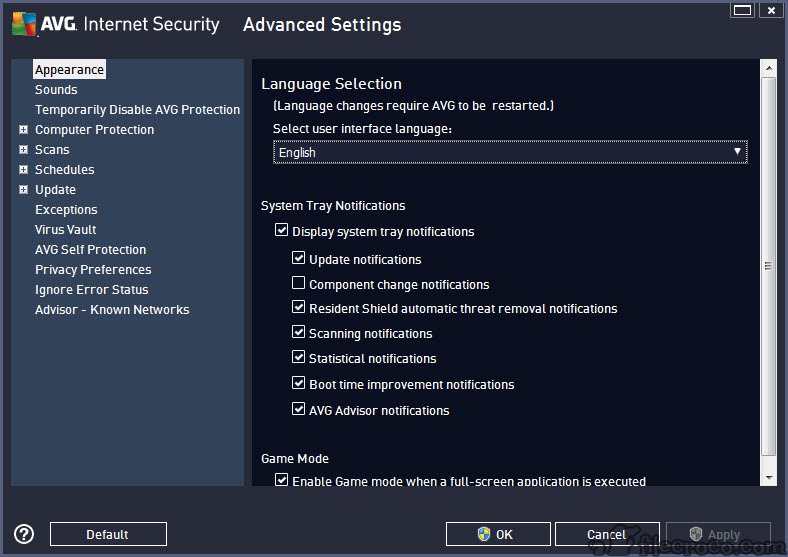Disable Boot time improvement notifications
The width and height of the screenshot is (788, 557).
[299, 383]
